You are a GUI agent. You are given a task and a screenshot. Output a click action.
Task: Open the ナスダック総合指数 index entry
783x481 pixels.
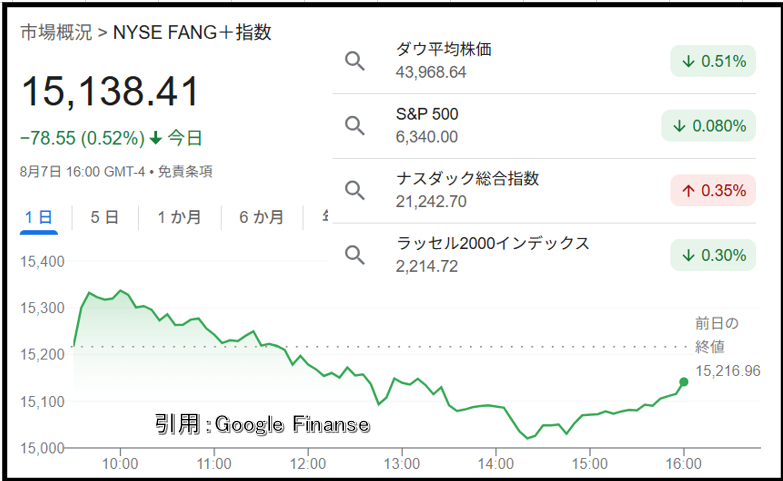pos(544,190)
